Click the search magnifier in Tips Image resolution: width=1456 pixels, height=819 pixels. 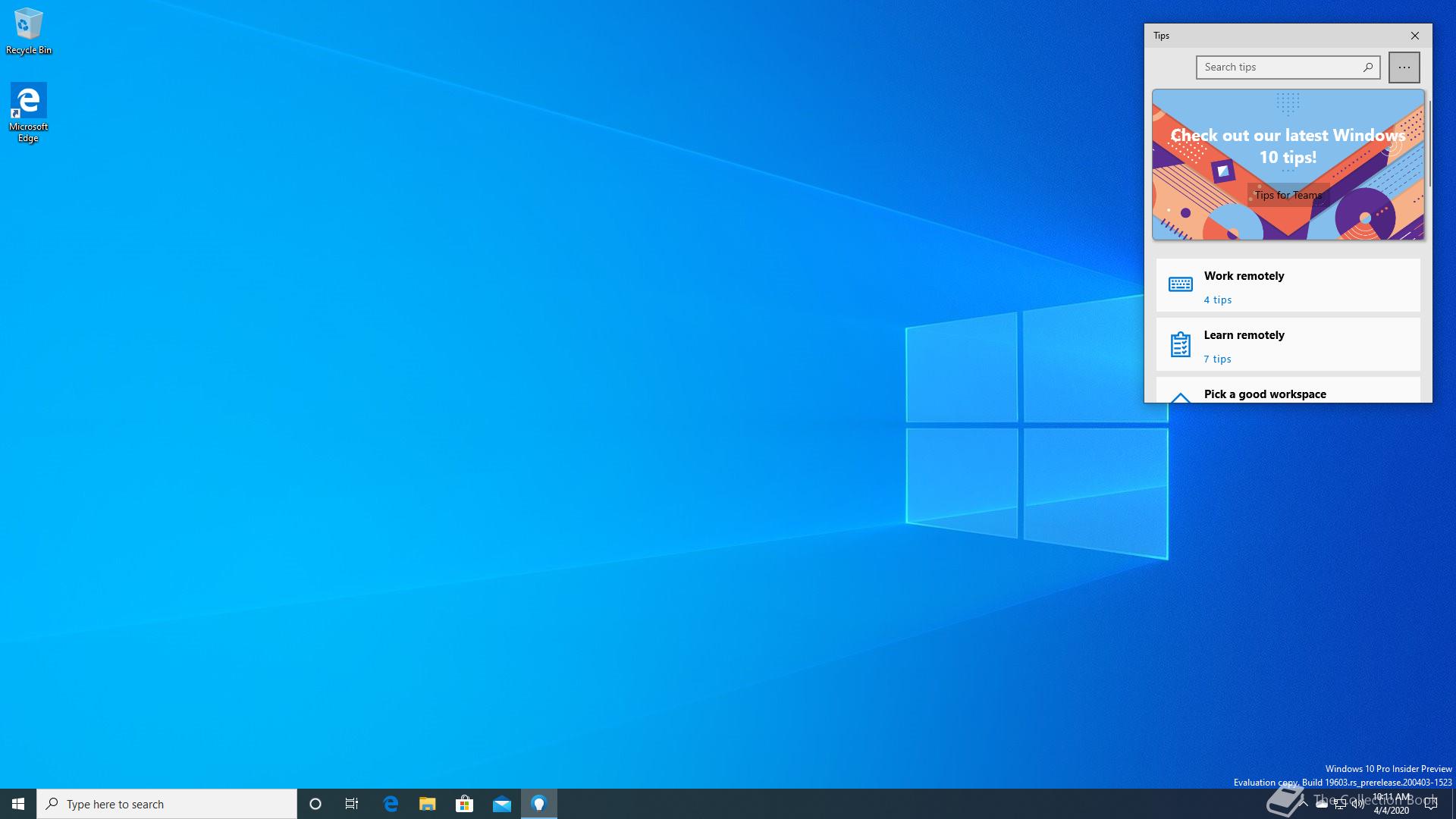(x=1368, y=67)
